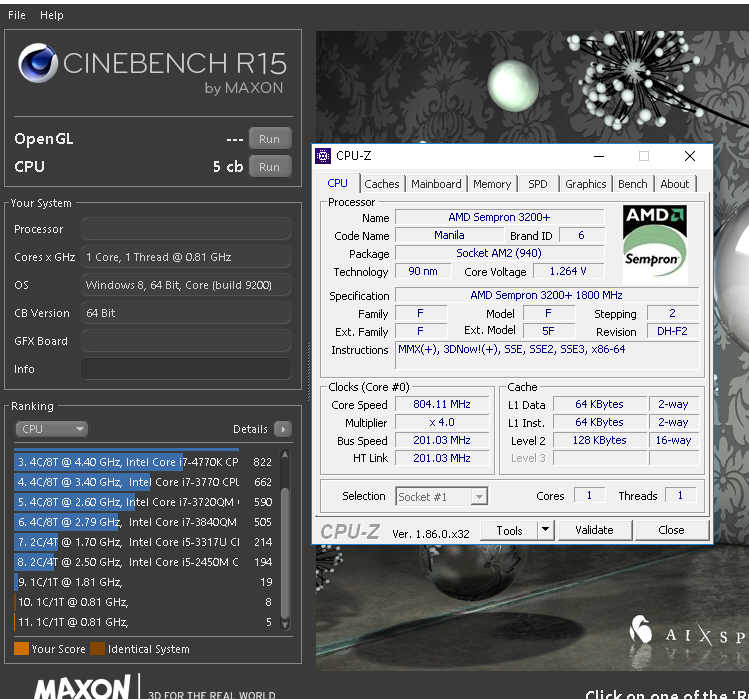Open the Bench tab

(632, 184)
